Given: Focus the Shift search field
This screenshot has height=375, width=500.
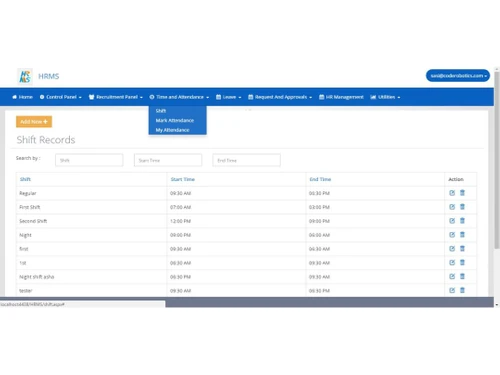Looking at the screenshot, I should pyautogui.click(x=89, y=160).
